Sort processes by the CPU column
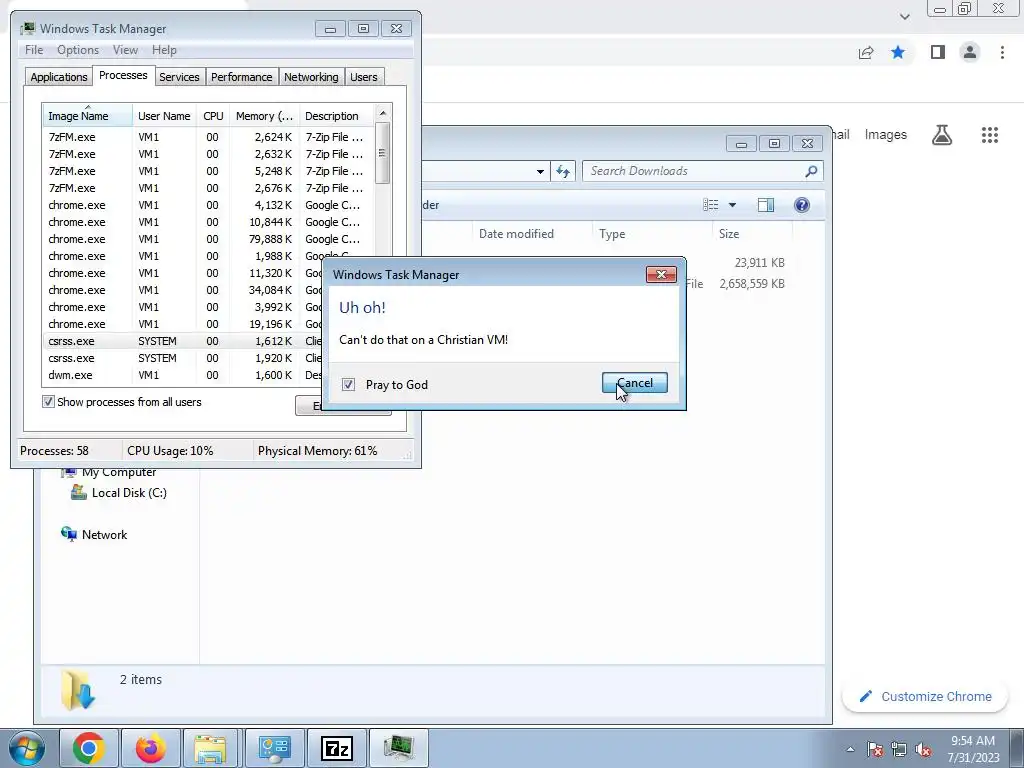The width and height of the screenshot is (1024, 768). click(213, 116)
